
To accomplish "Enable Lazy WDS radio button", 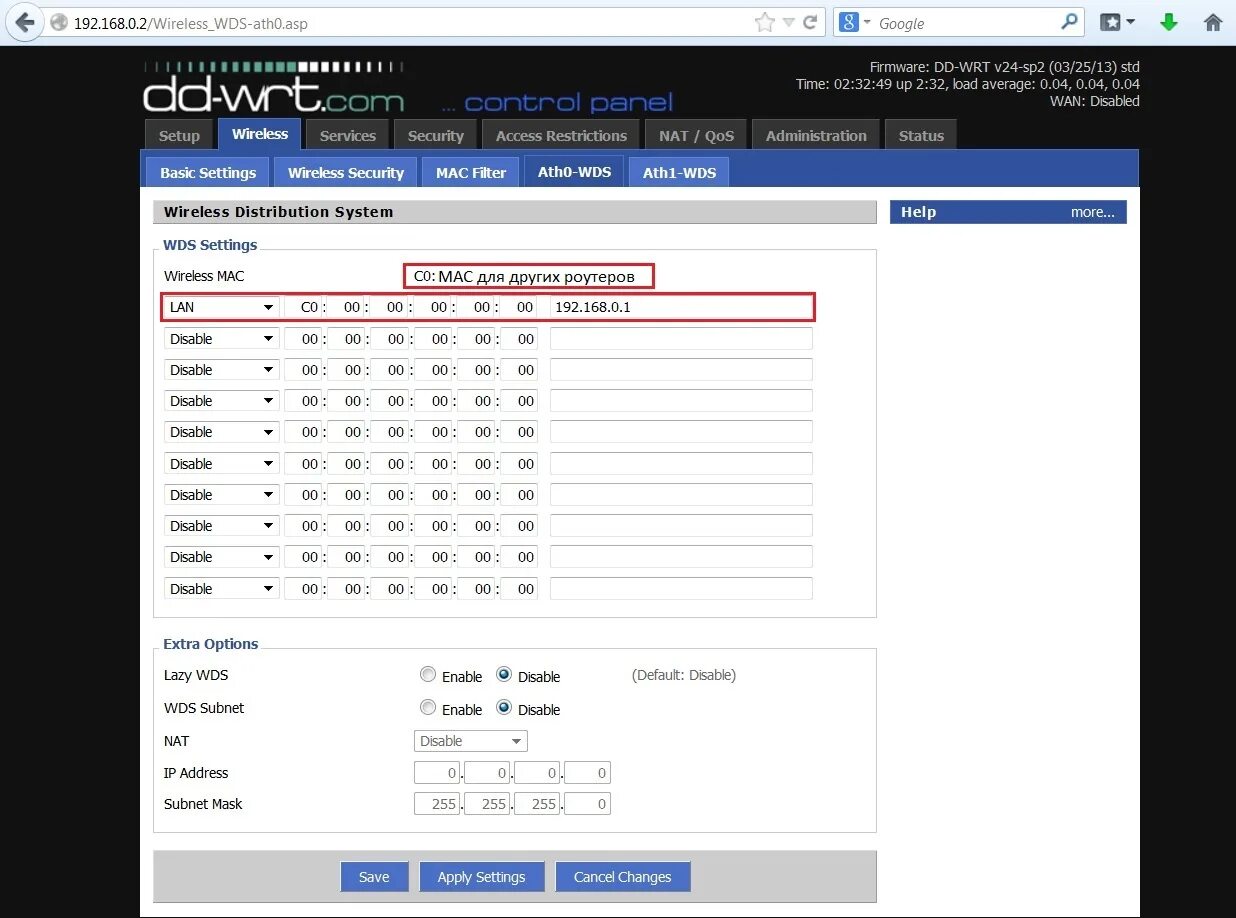I will coord(428,675).
